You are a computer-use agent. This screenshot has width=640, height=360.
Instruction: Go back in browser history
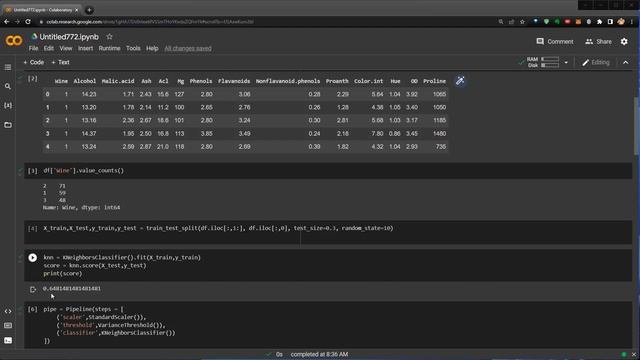7,22
